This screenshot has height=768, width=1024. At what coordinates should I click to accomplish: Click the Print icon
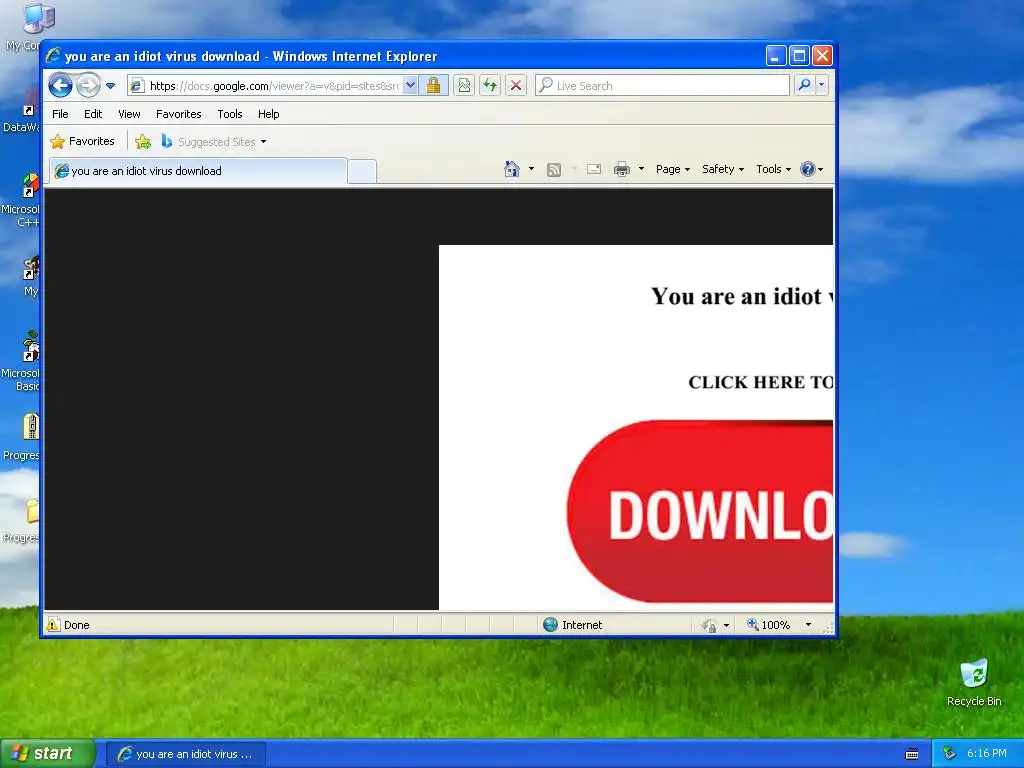(x=622, y=169)
